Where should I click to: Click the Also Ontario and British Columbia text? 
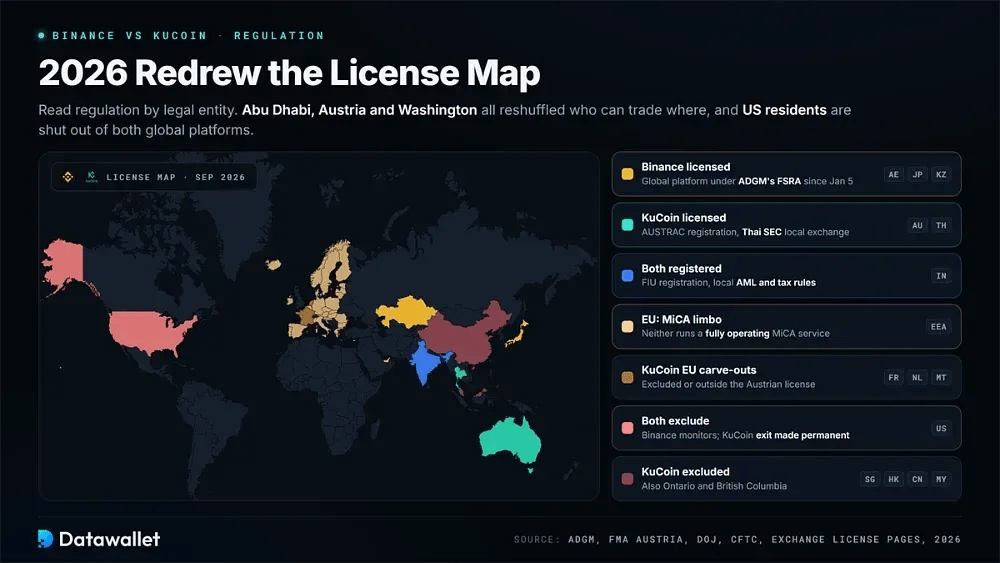(714, 486)
